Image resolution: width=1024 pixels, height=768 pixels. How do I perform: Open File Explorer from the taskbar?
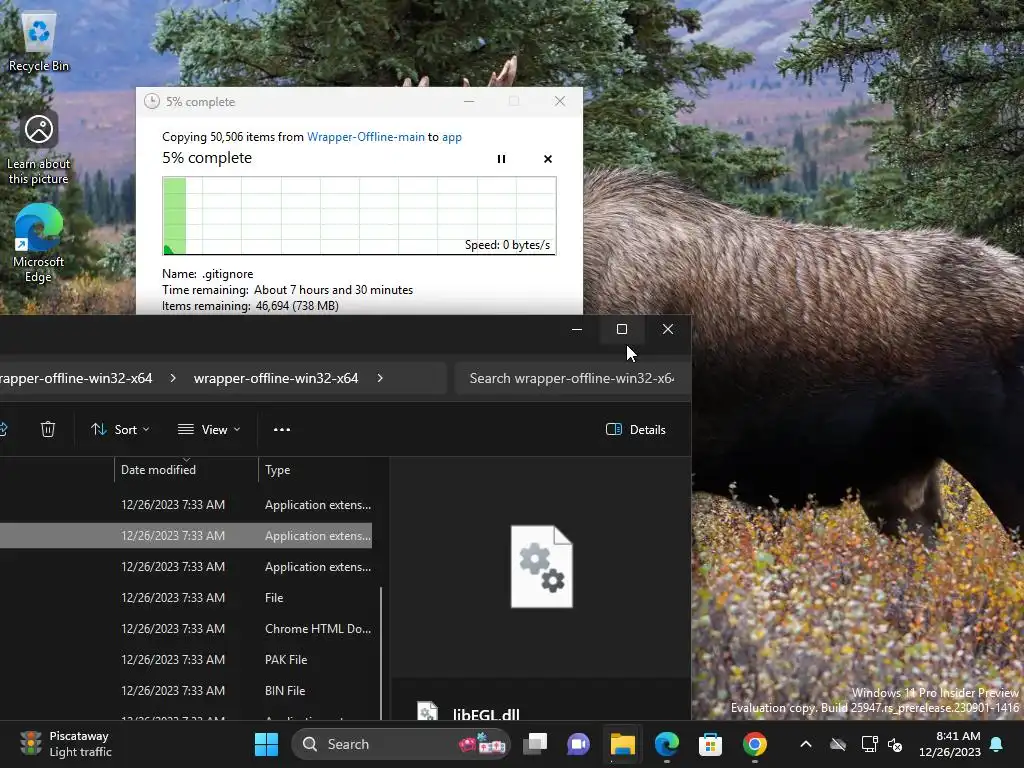pos(622,744)
